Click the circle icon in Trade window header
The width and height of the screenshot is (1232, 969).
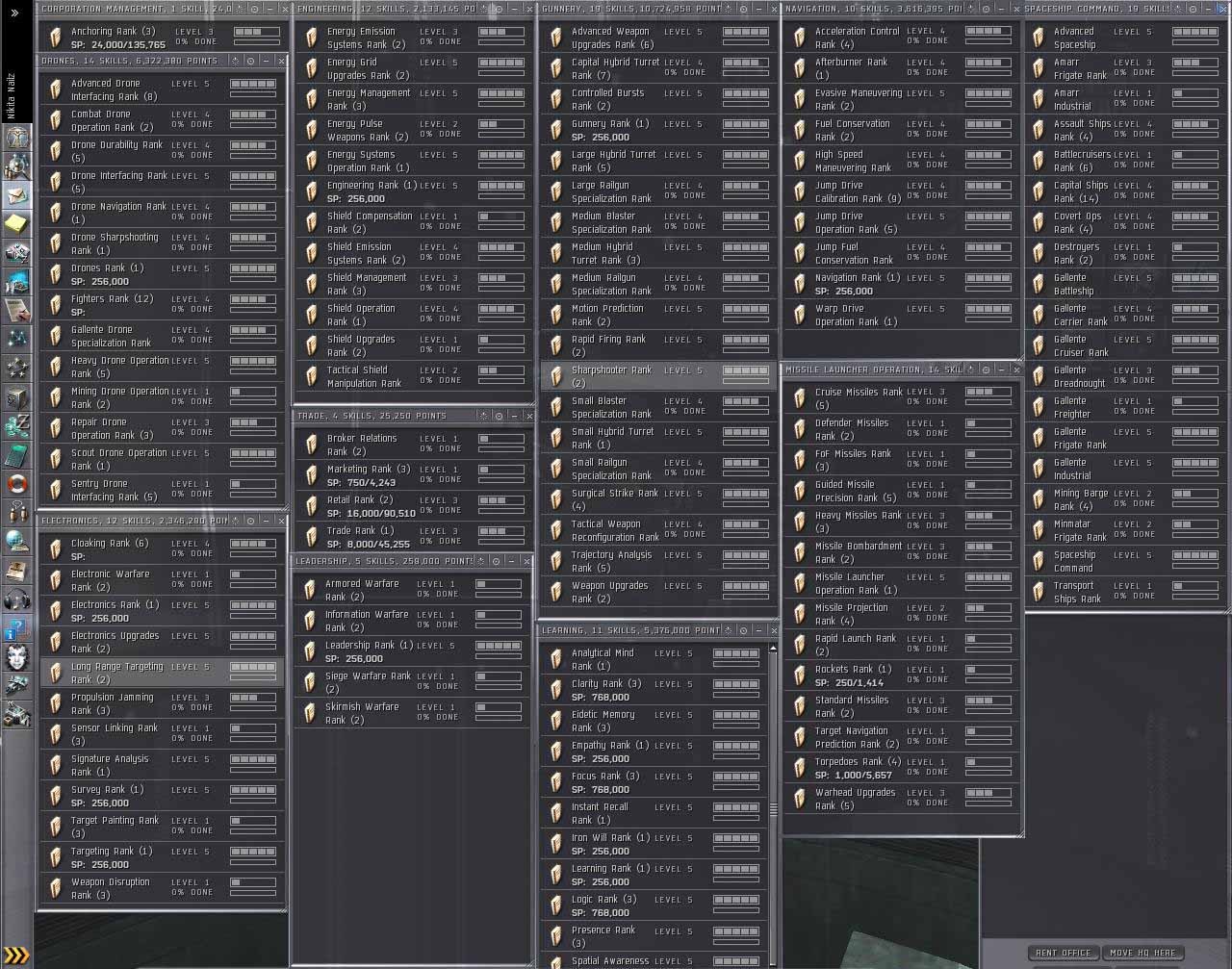pos(500,416)
